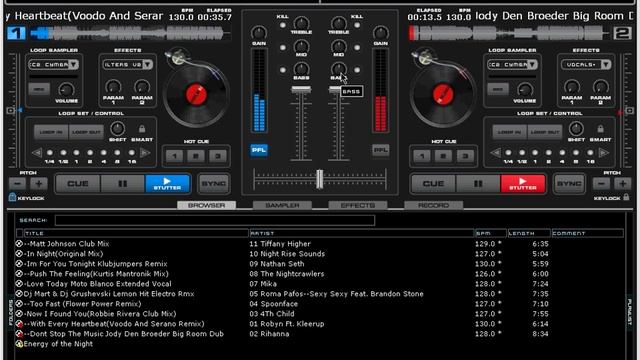Sync deck 1 tempo
Screen dimensions: 640x360
tap(213, 184)
